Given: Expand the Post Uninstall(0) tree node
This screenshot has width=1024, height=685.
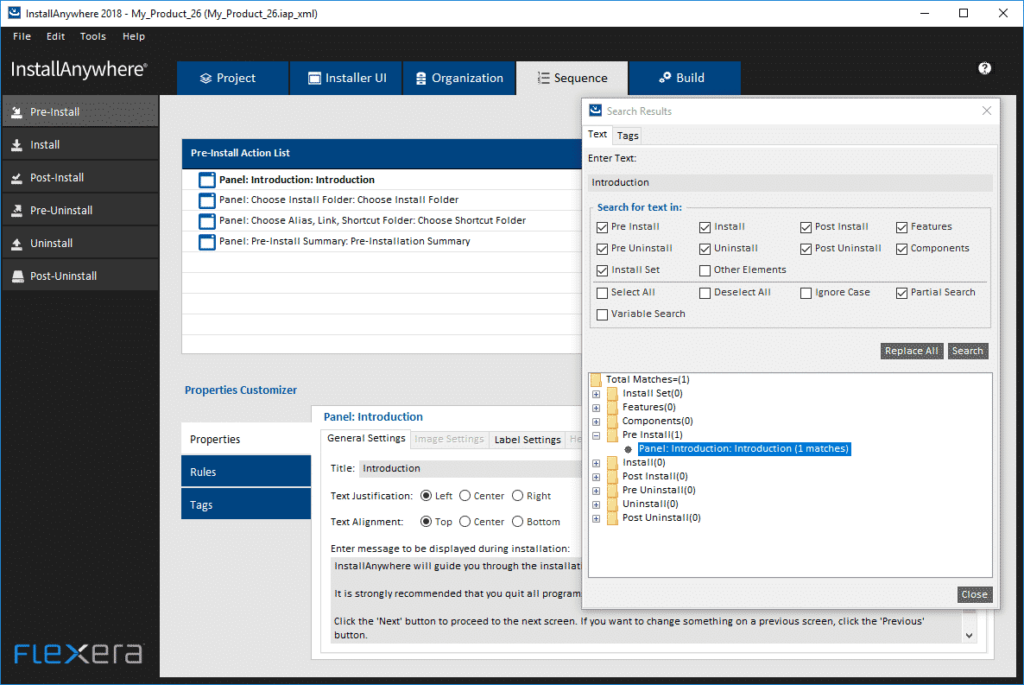Looking at the screenshot, I should click(x=596, y=518).
